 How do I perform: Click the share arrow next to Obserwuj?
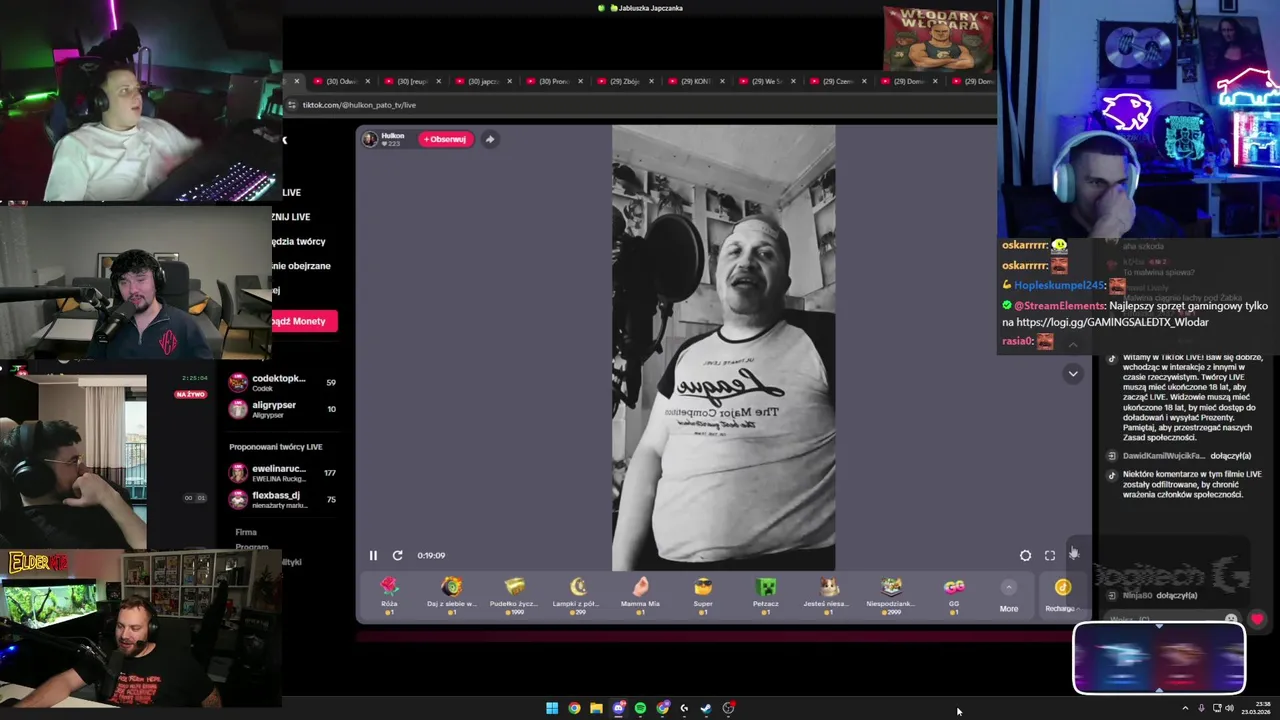(490, 139)
